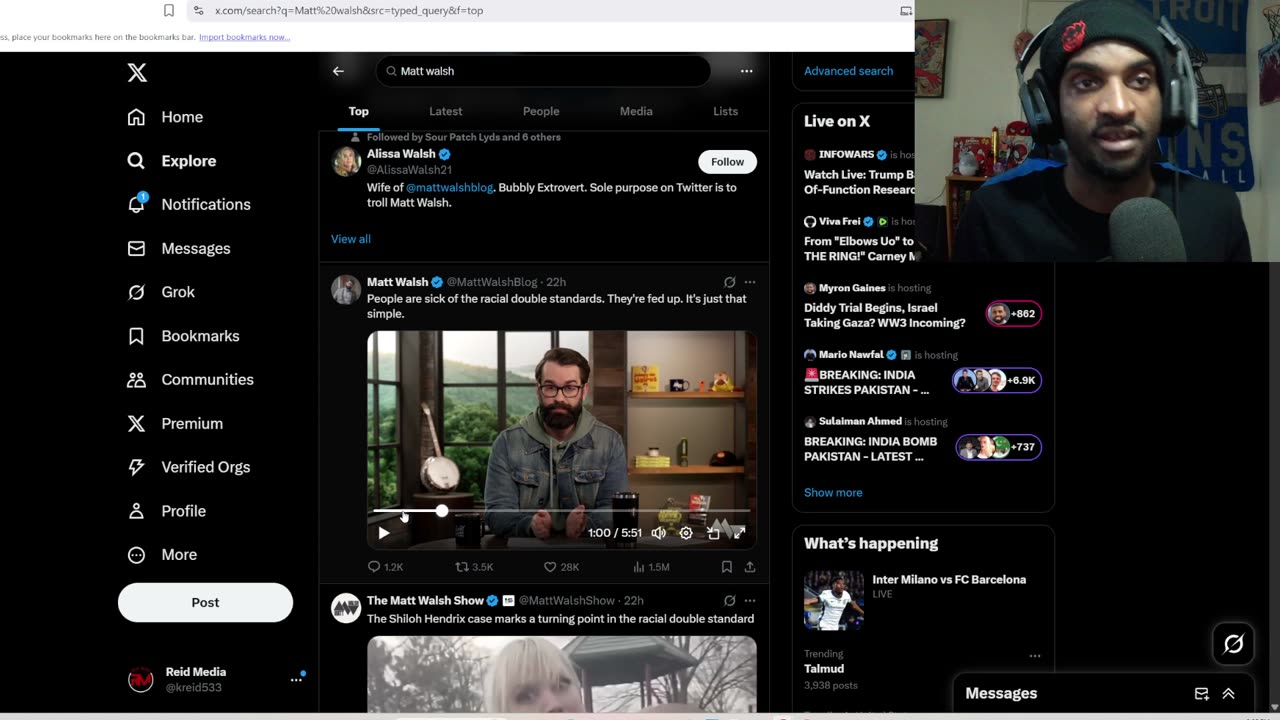
Task: Switch to the Latest tab
Action: (x=445, y=111)
